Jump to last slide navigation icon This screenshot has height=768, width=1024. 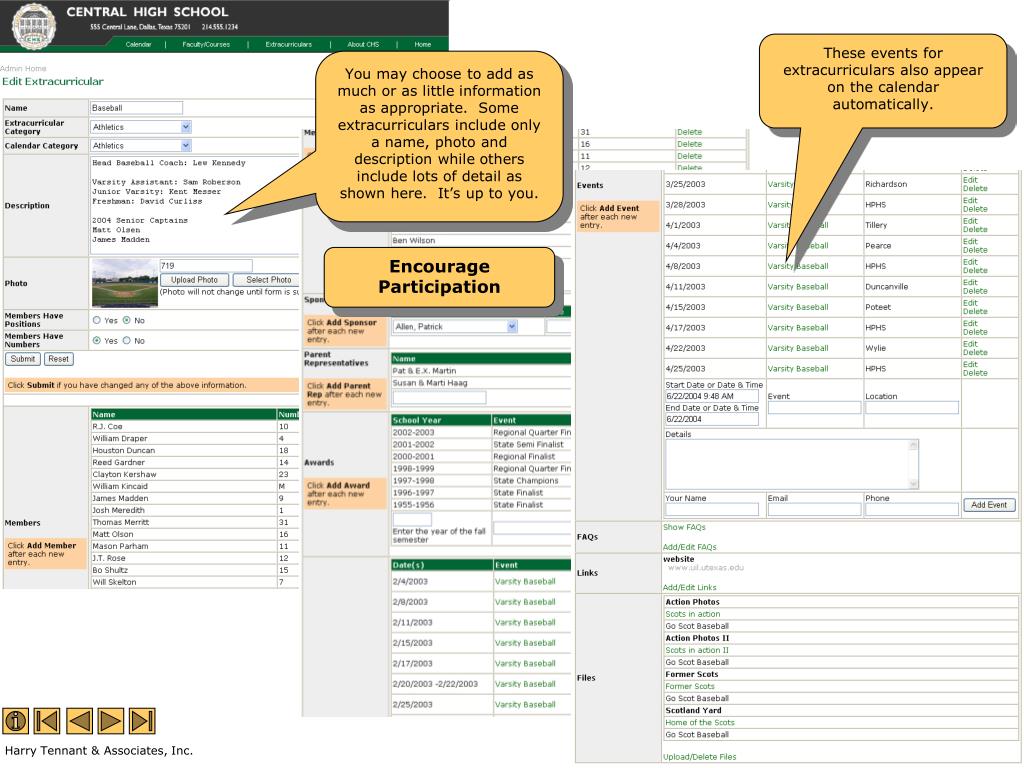tap(142, 721)
